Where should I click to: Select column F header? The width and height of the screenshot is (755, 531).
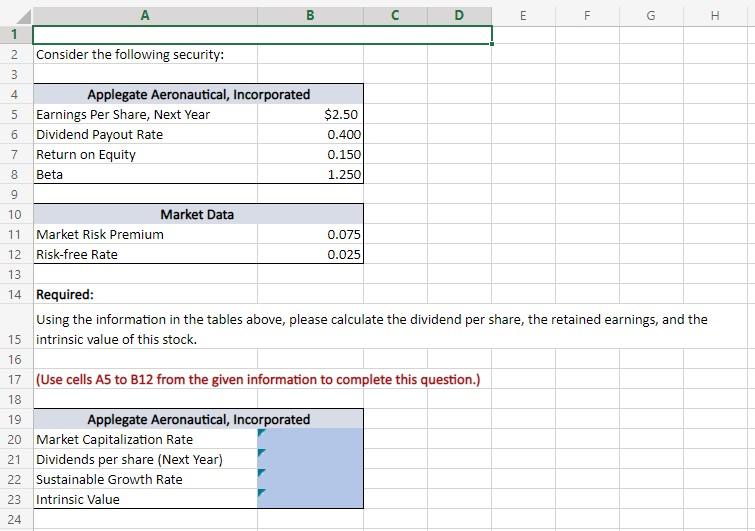(x=587, y=15)
